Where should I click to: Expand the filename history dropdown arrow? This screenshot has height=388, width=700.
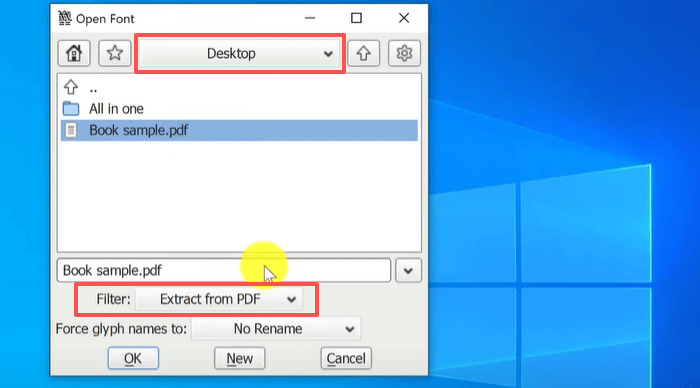(408, 271)
